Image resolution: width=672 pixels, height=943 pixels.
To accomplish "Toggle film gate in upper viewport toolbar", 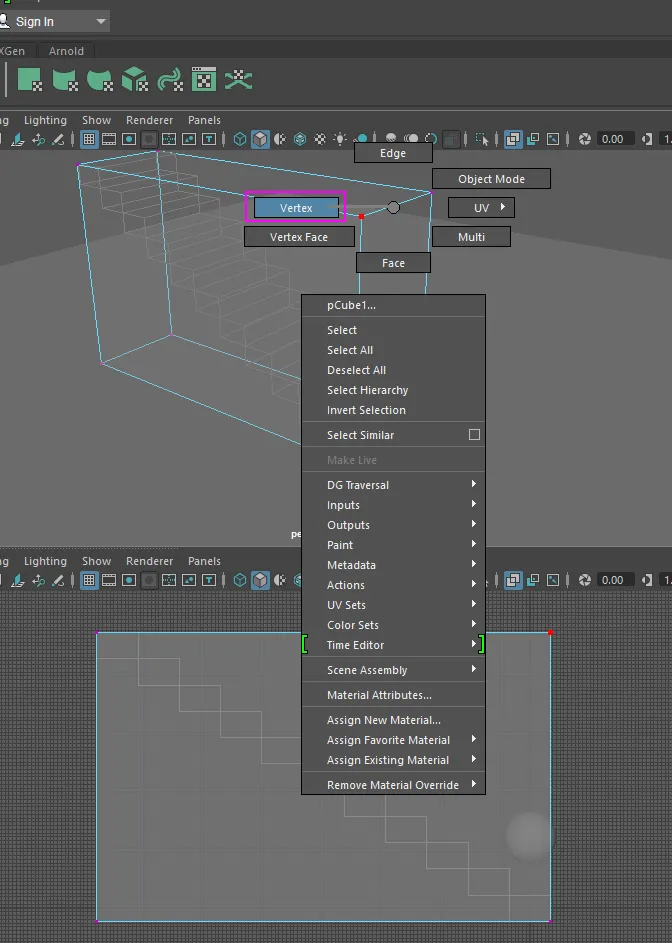I will [109, 140].
